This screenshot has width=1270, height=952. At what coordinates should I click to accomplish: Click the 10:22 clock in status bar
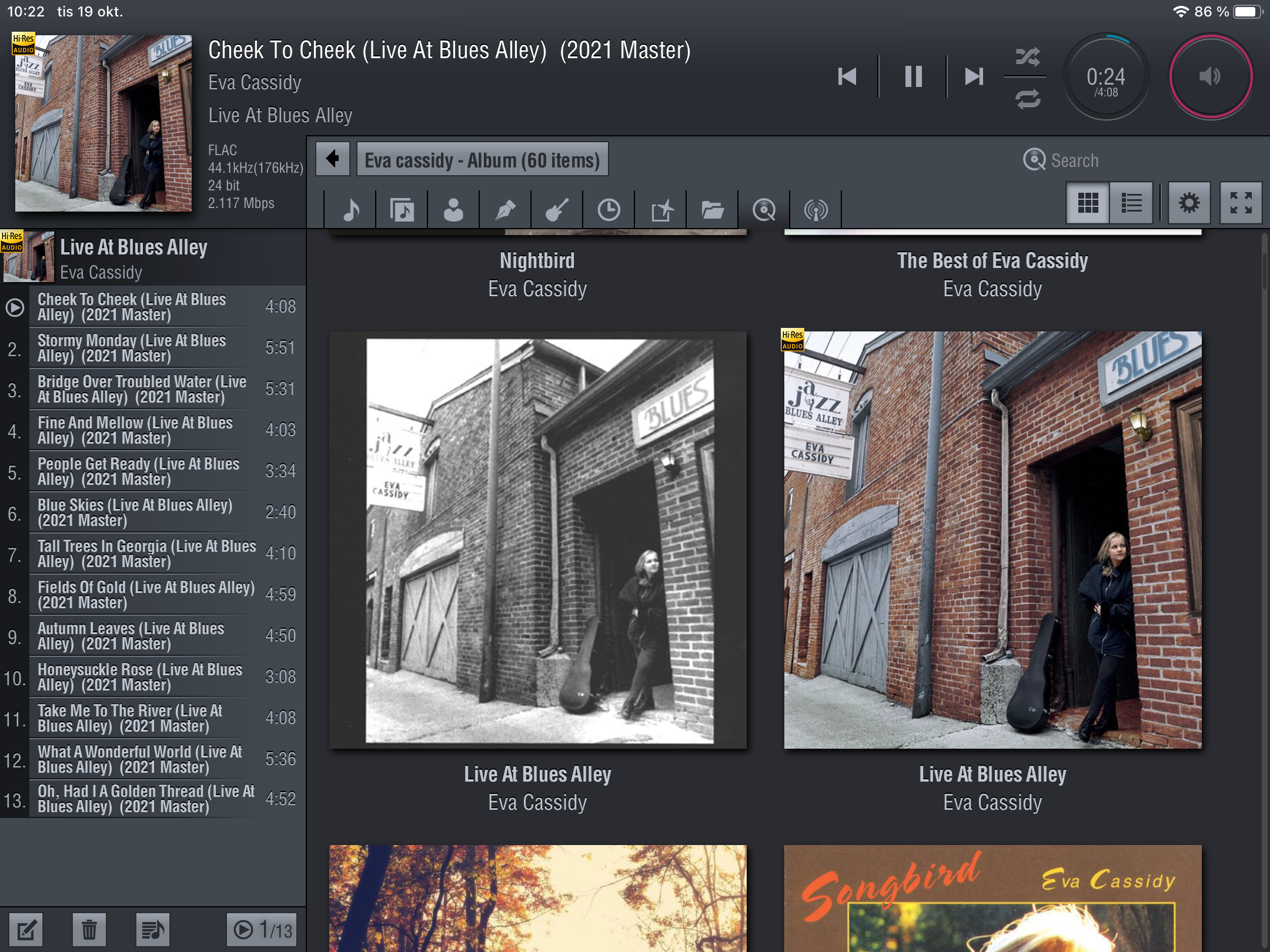(26, 12)
